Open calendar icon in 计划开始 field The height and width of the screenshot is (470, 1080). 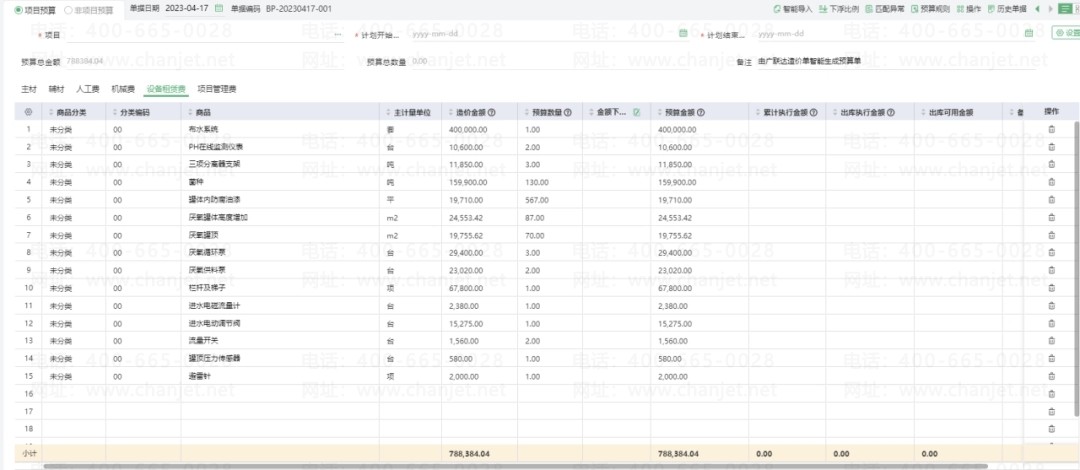pos(683,33)
